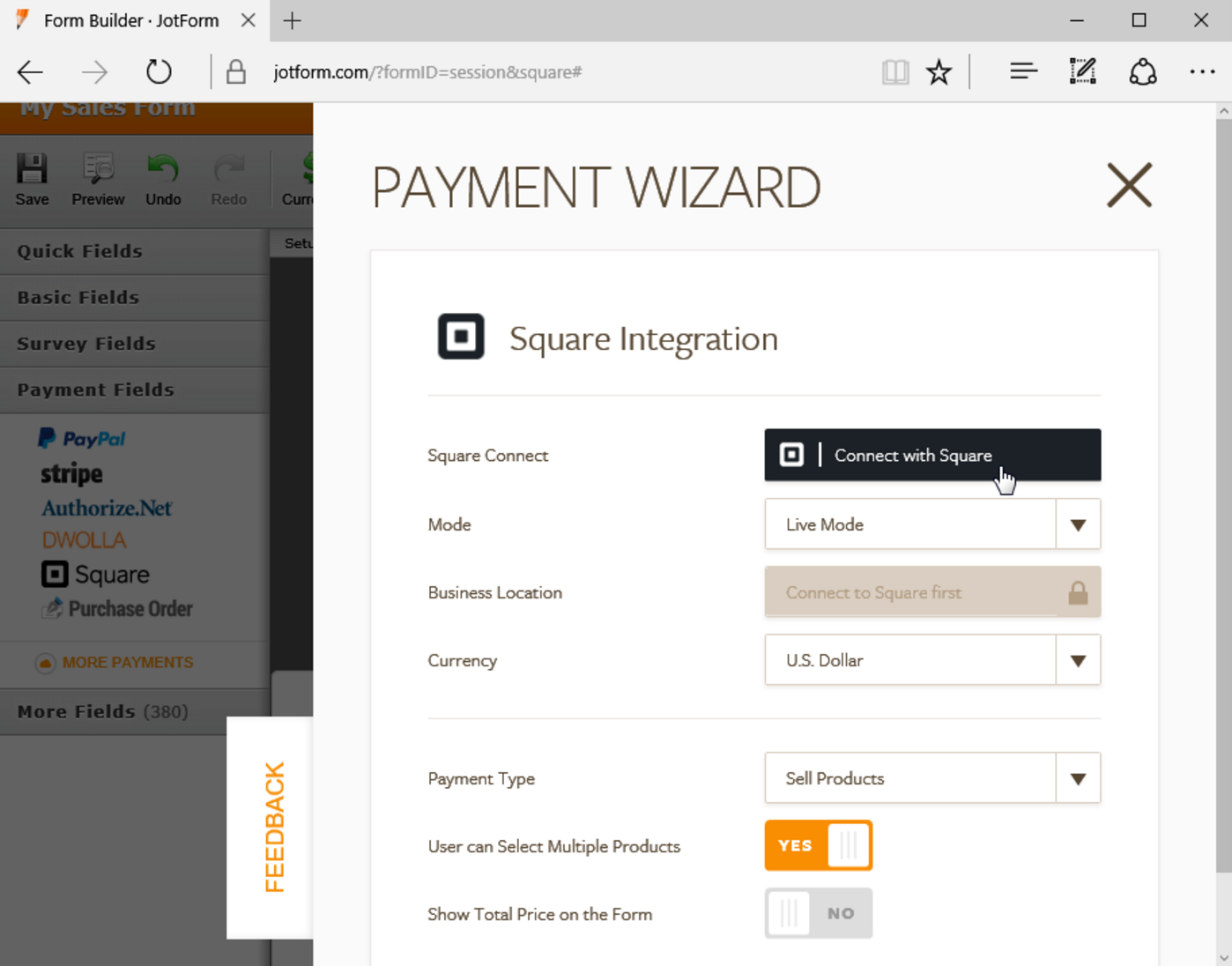Select the Dwolla payment integration
The width and height of the screenshot is (1232, 966).
pos(84,539)
